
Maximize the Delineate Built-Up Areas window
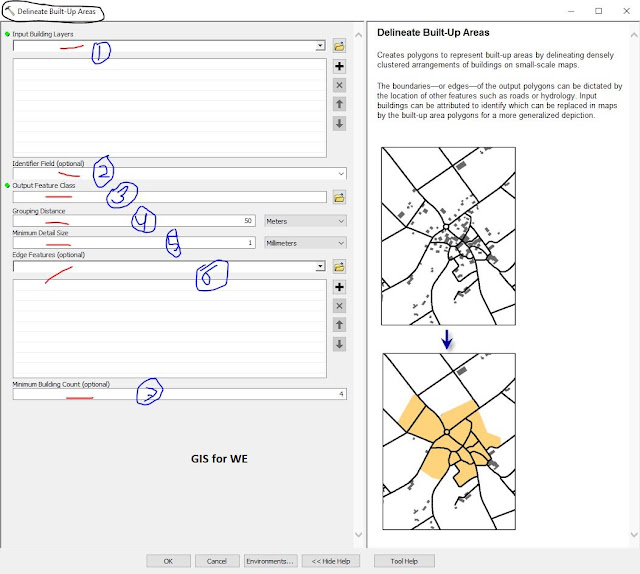tap(598, 11)
